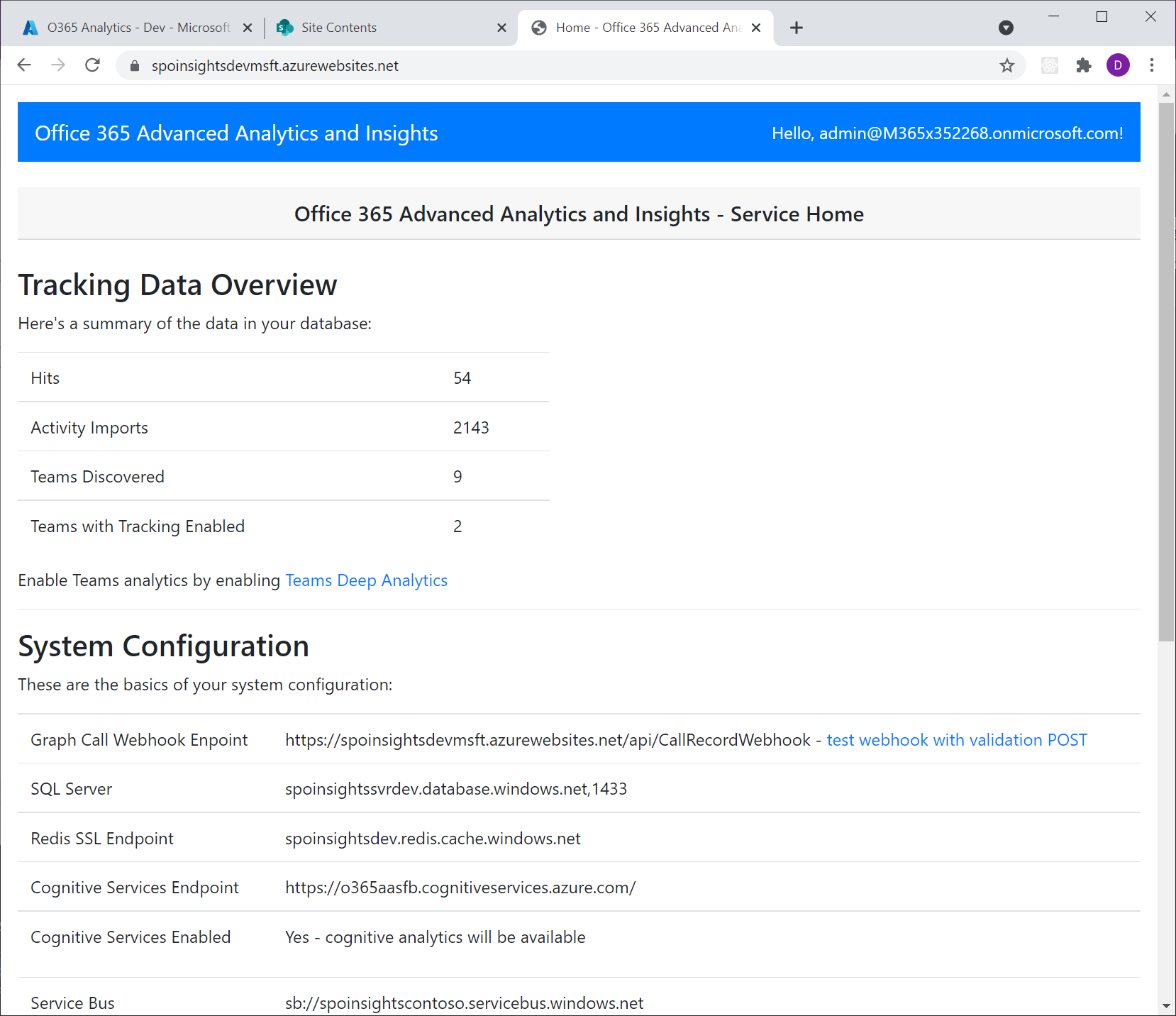Close the Site Contents tab
1176x1016 pixels.
coord(501,28)
